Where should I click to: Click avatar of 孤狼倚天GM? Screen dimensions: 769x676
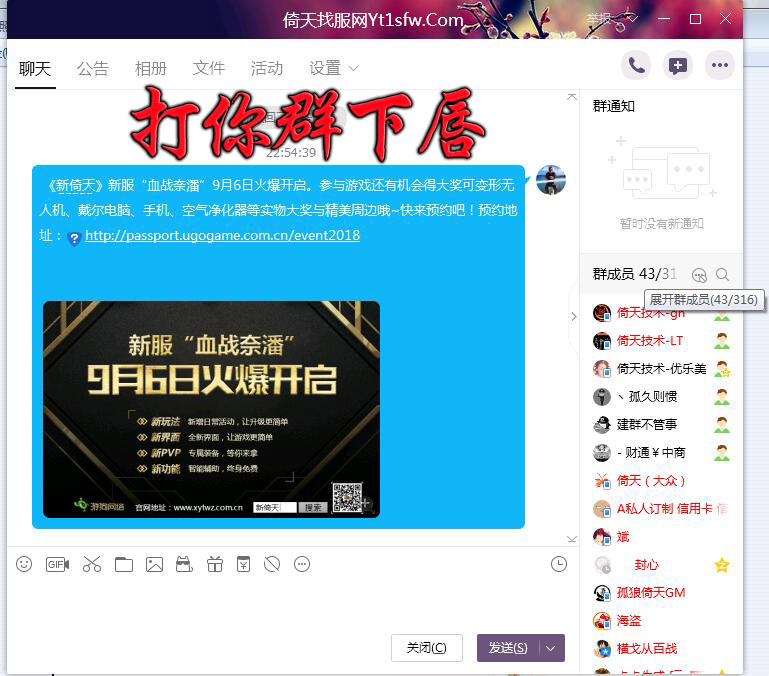602,593
